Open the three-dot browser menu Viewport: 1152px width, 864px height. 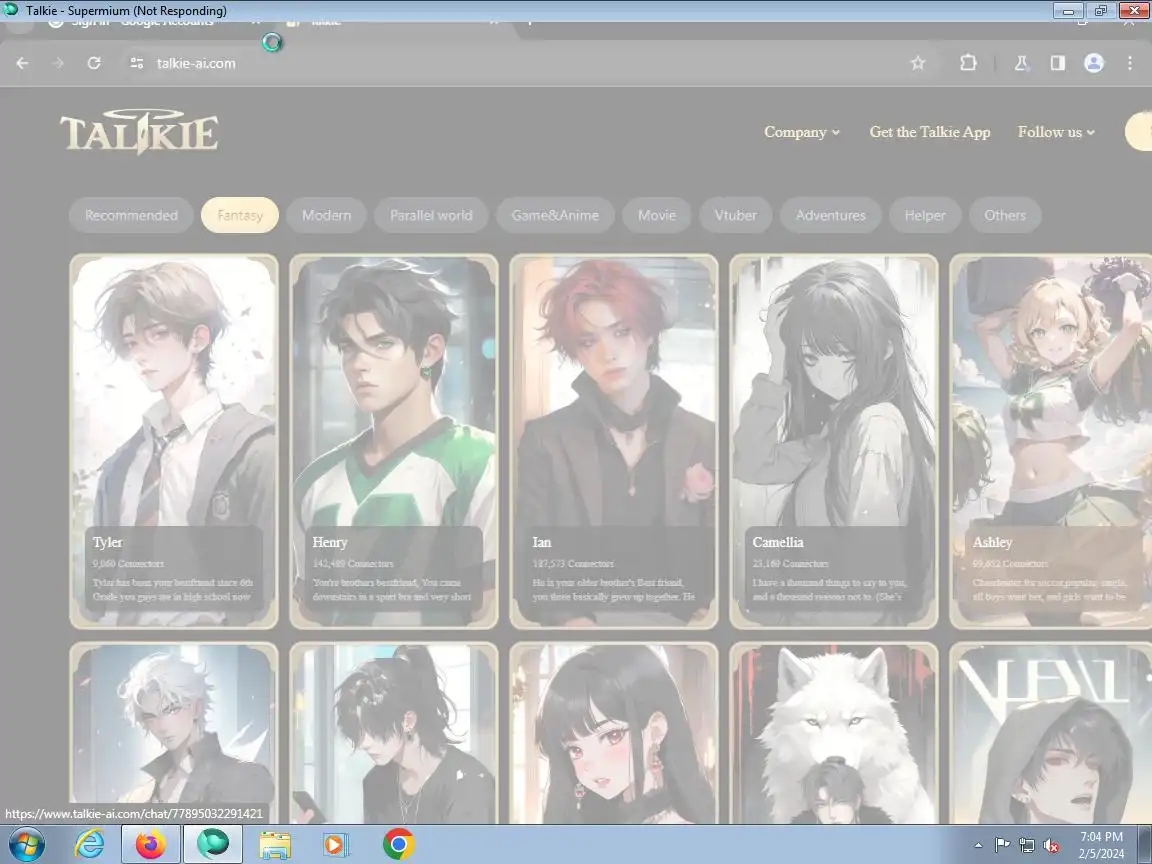[x=1130, y=63]
